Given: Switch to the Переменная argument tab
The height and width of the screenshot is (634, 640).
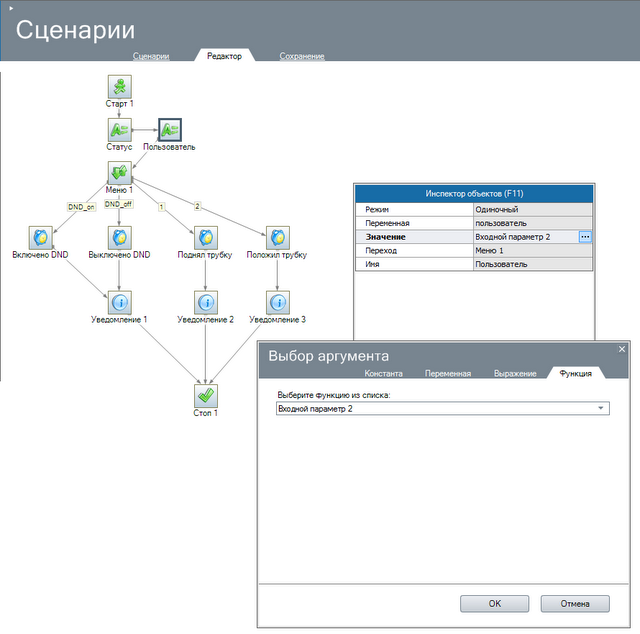Looking at the screenshot, I should pos(447,373).
